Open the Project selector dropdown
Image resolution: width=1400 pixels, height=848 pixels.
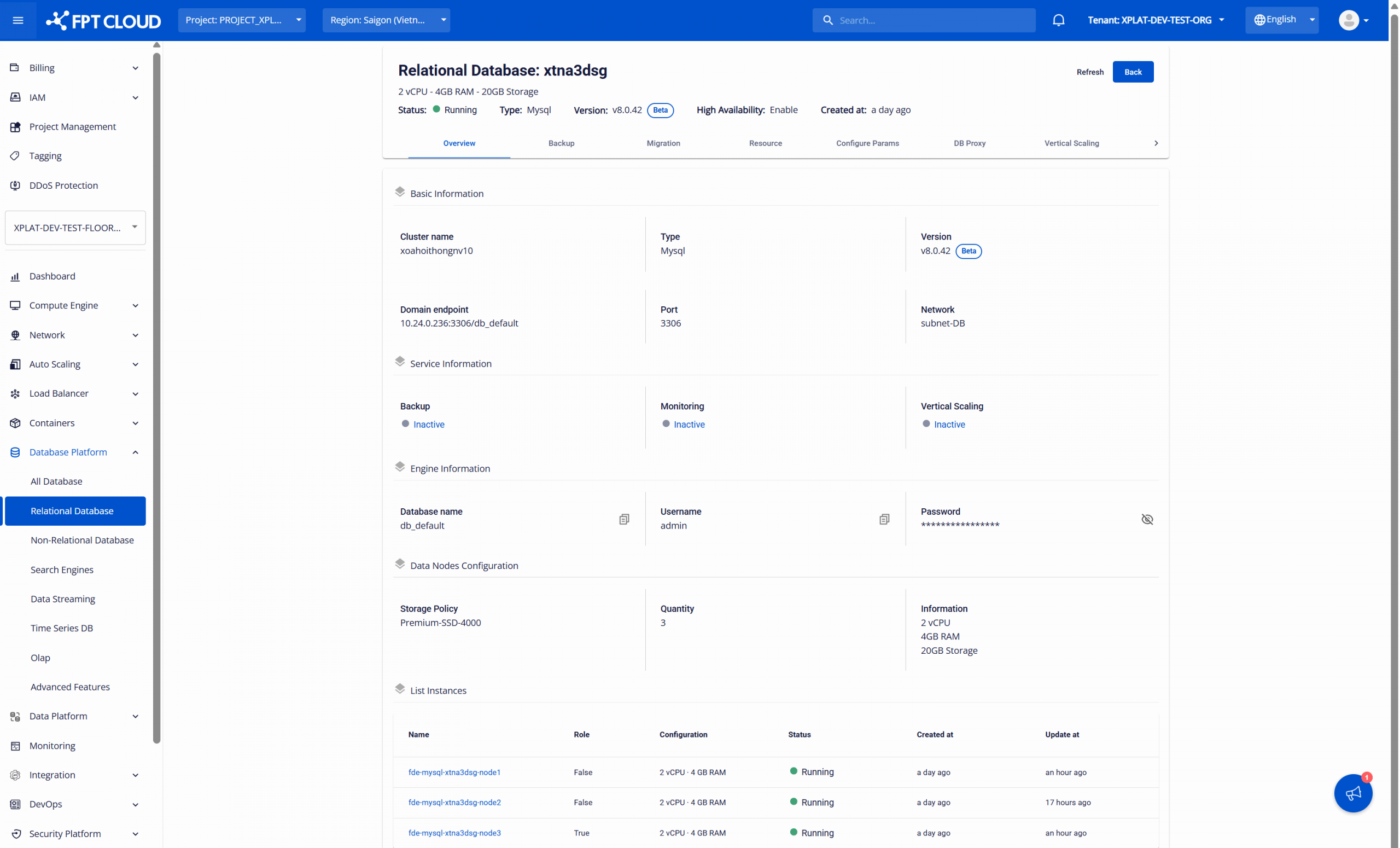point(242,20)
